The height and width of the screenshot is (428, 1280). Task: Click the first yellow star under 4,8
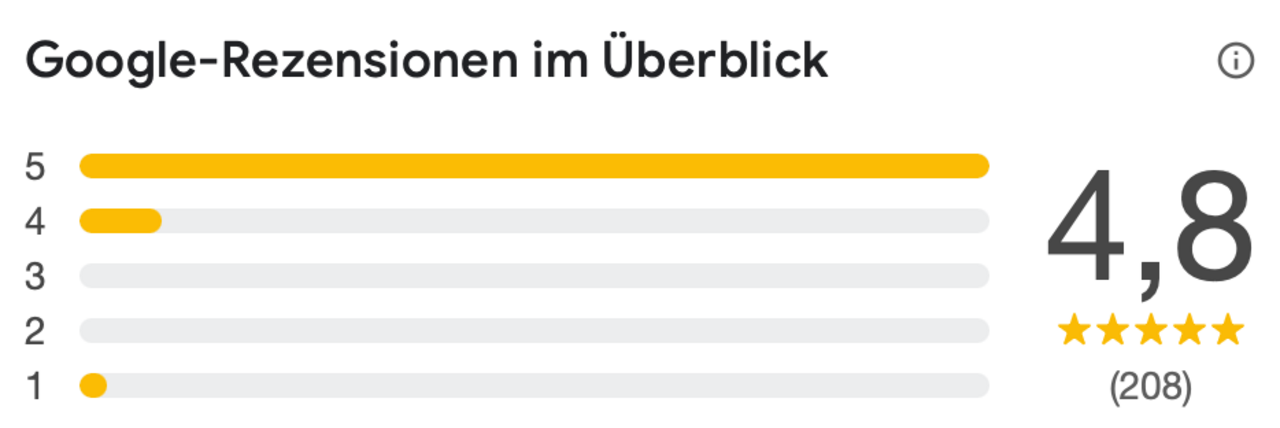(1074, 330)
